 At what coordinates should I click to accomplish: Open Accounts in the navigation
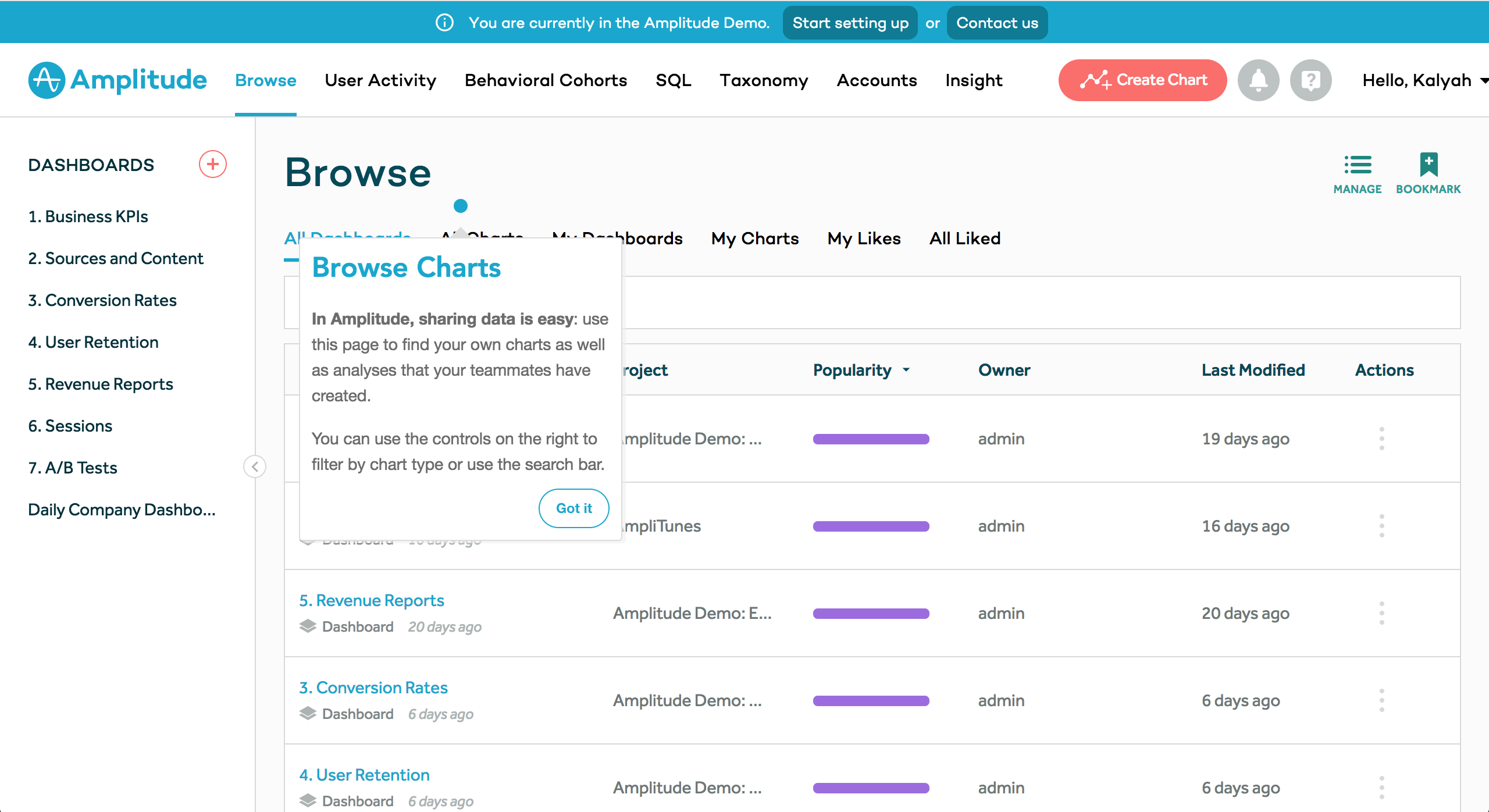tap(877, 80)
